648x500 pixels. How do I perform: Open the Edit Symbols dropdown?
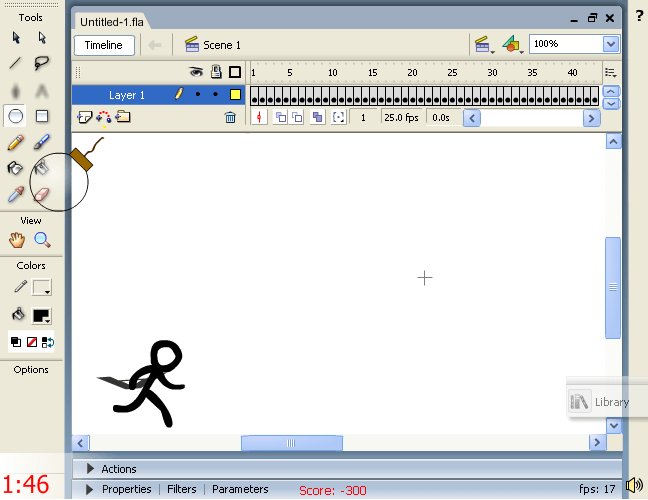click(512, 44)
